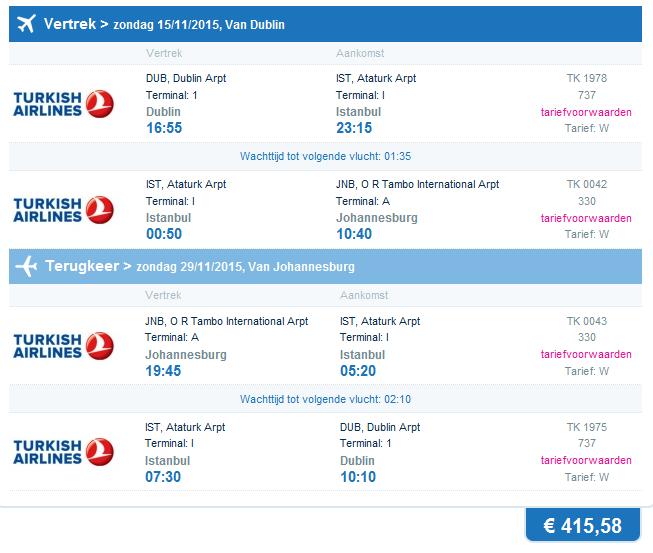Click the € 415,58 price button
The image size is (653, 553).
coord(583,525)
